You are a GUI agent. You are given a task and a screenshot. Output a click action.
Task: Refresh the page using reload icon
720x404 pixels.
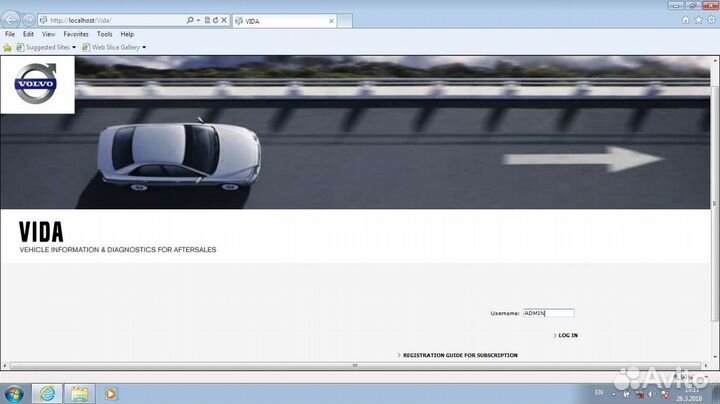click(x=215, y=20)
